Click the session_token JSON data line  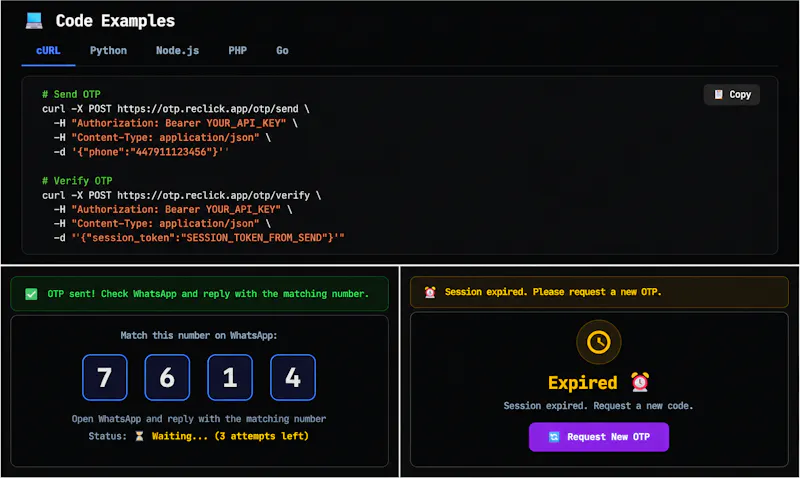[199, 238]
